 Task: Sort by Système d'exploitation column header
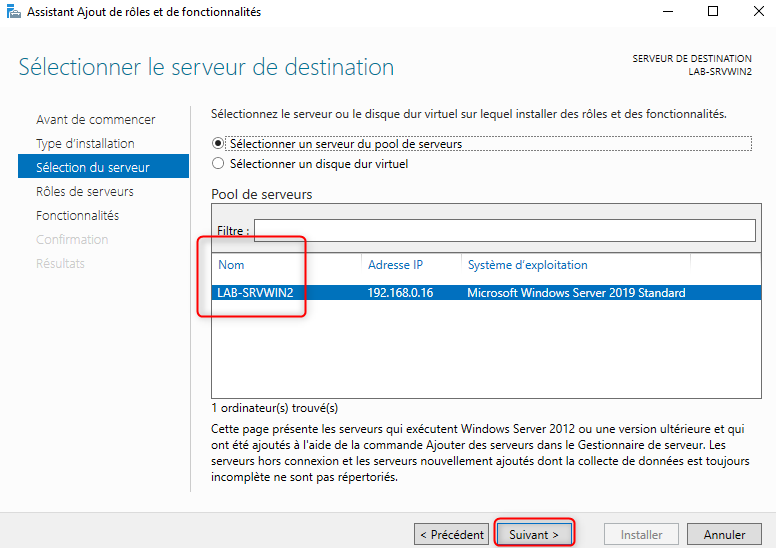click(528, 265)
